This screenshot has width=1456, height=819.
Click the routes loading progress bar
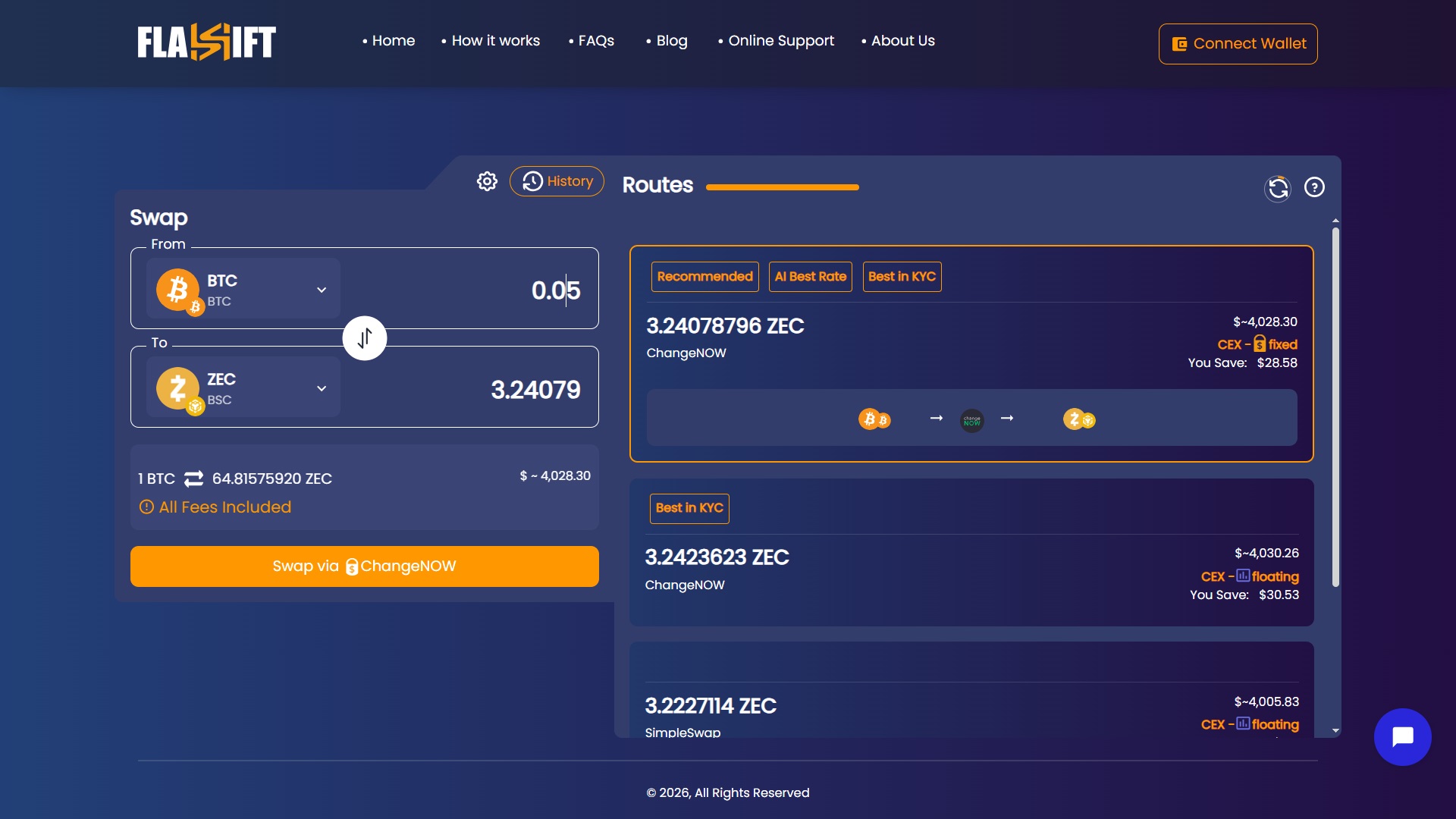(782, 187)
